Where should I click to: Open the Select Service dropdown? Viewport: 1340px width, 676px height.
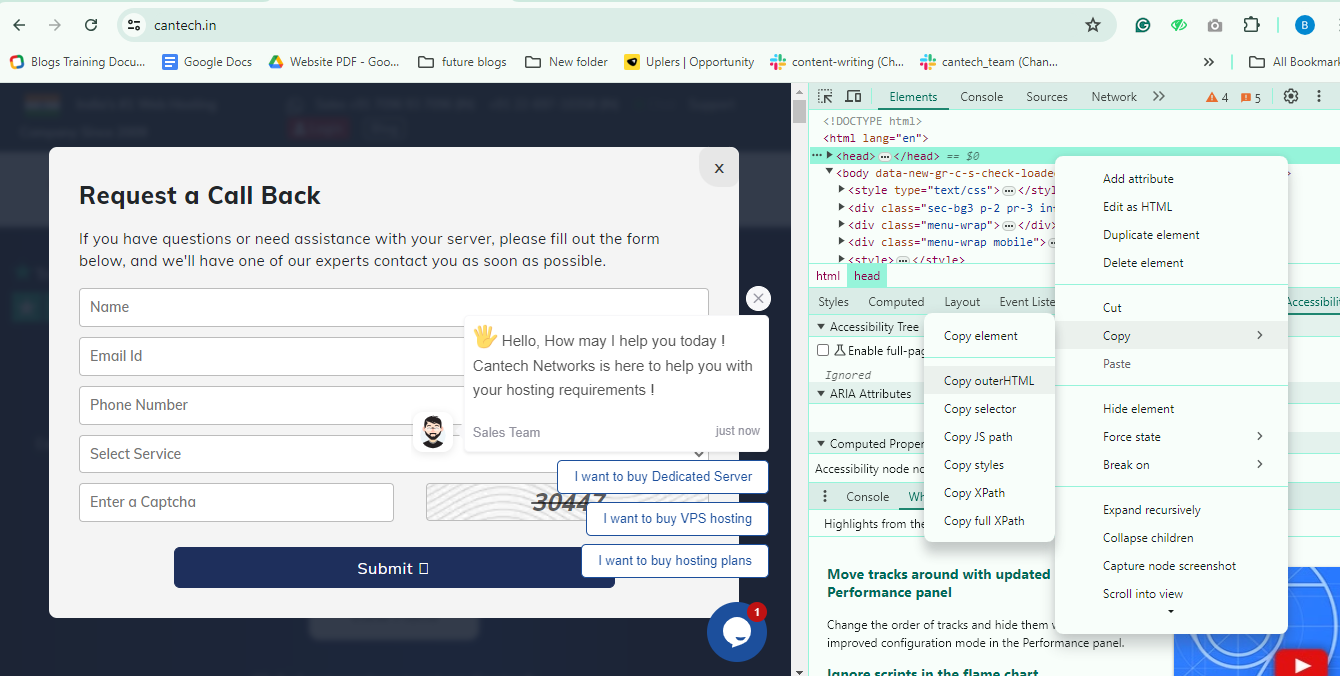[394, 454]
